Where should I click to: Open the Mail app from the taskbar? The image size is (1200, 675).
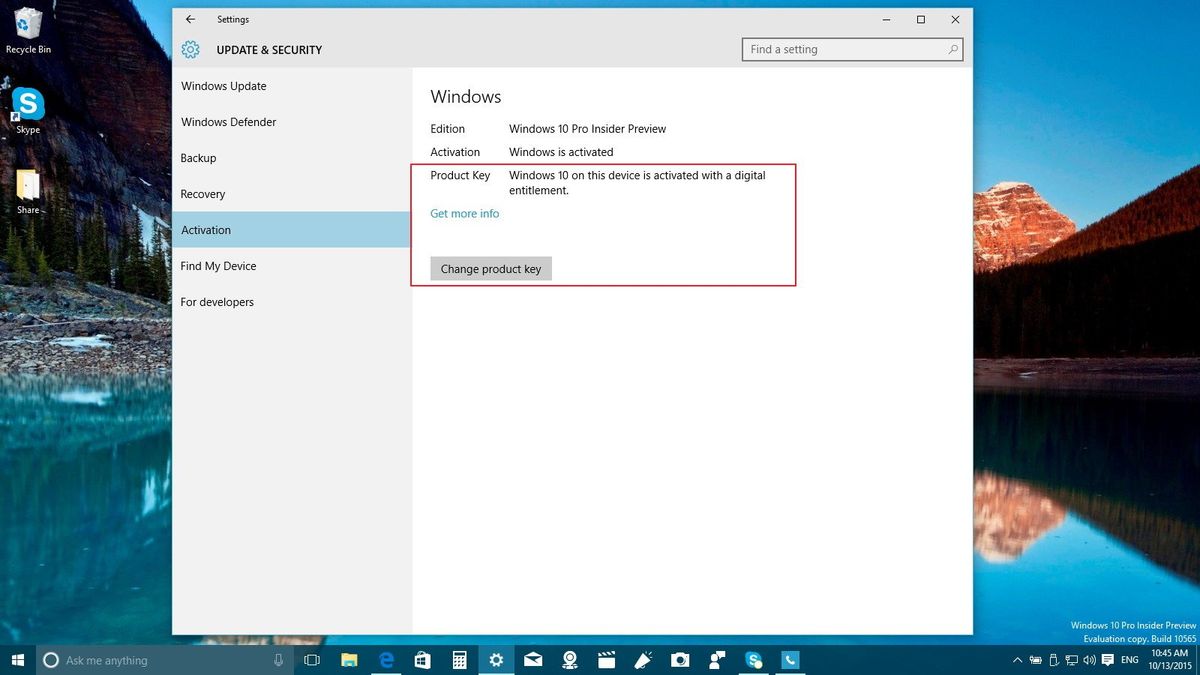(533, 660)
